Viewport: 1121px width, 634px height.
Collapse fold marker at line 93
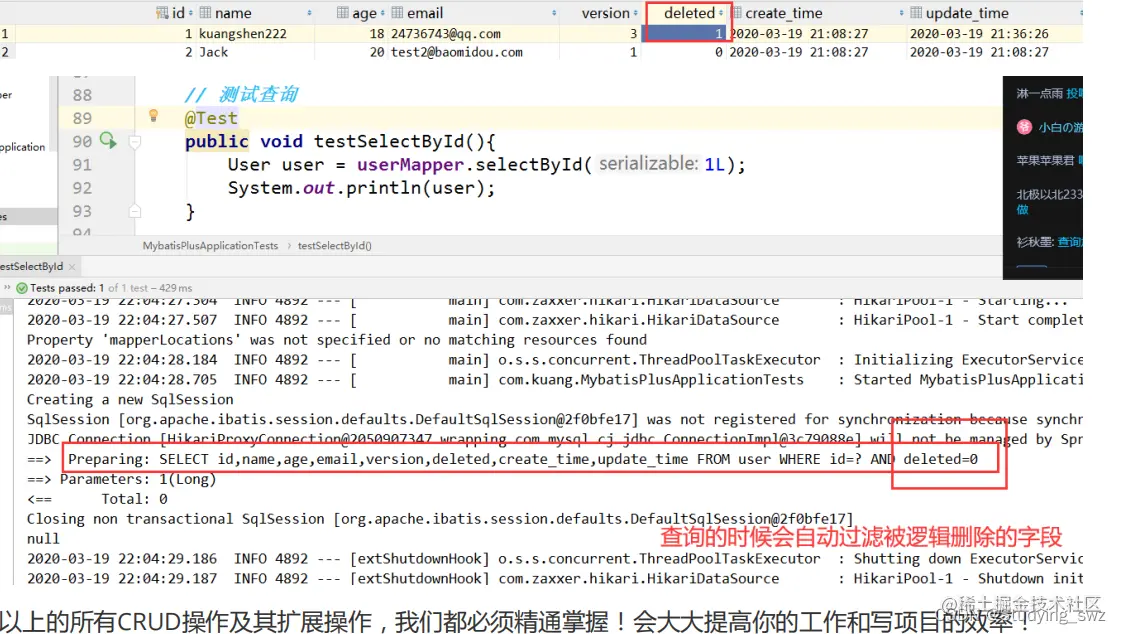134,211
